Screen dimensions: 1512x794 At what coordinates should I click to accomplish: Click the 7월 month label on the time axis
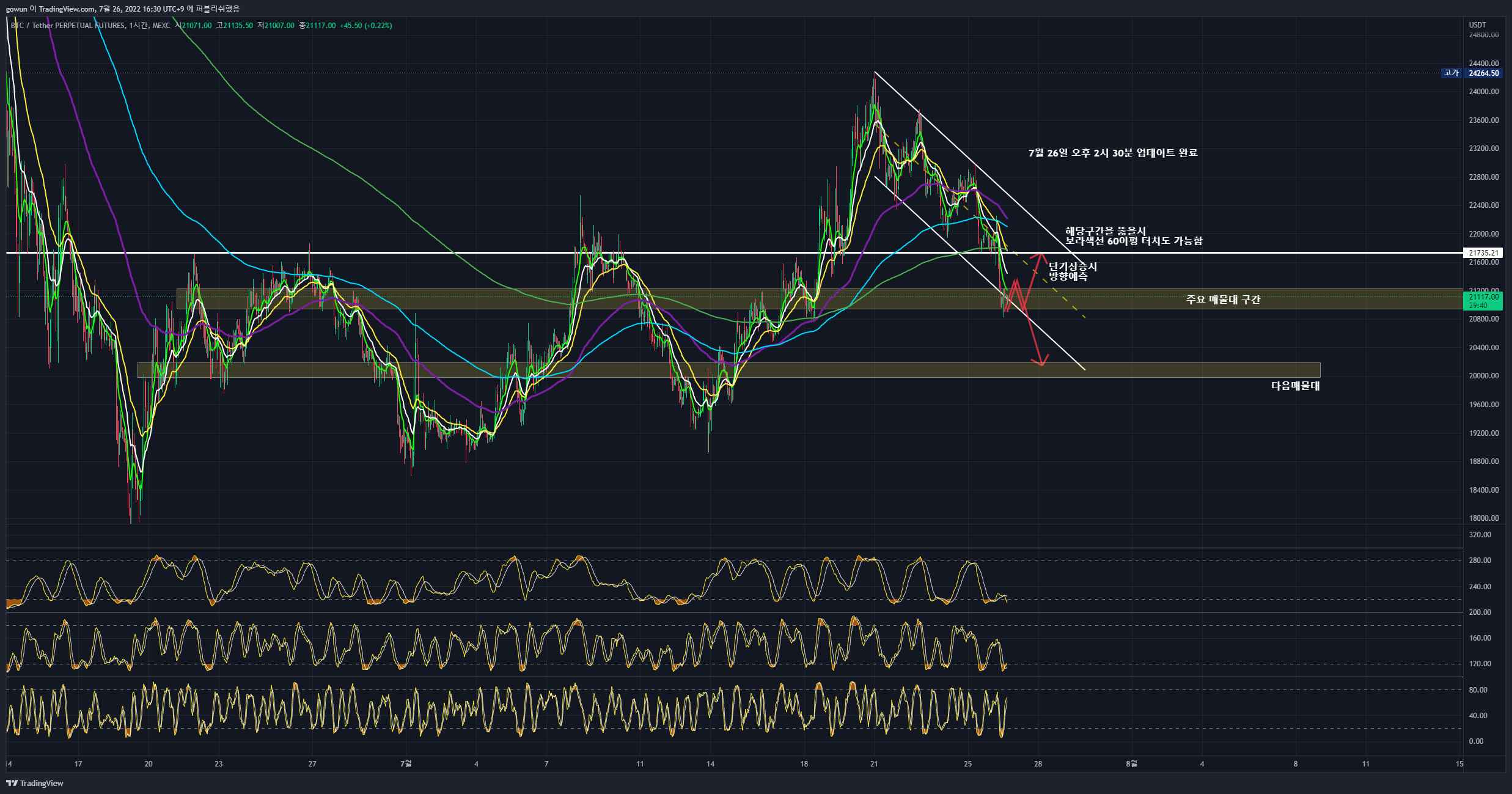[406, 764]
